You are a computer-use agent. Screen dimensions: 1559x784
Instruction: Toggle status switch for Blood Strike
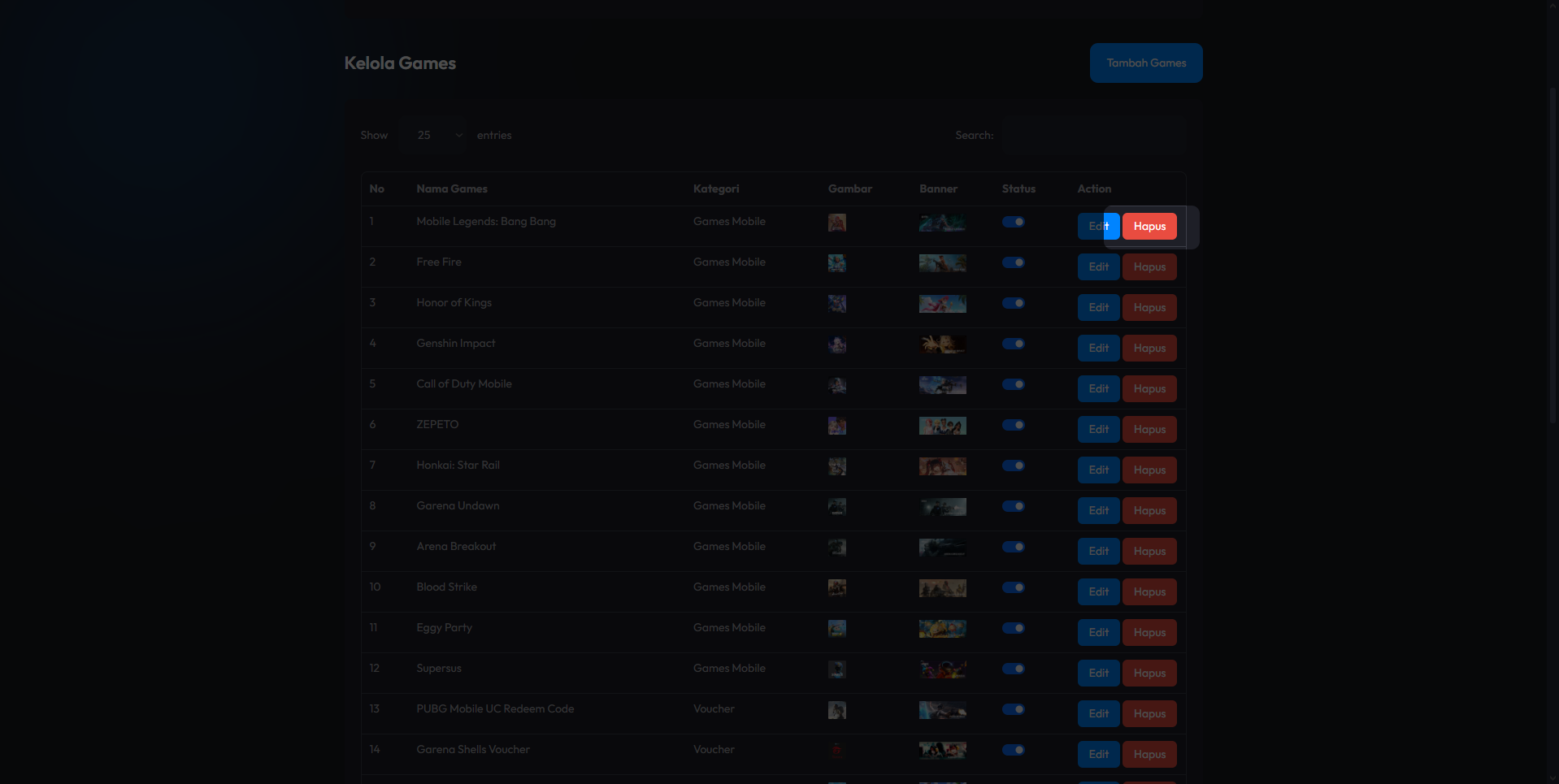[1014, 587]
